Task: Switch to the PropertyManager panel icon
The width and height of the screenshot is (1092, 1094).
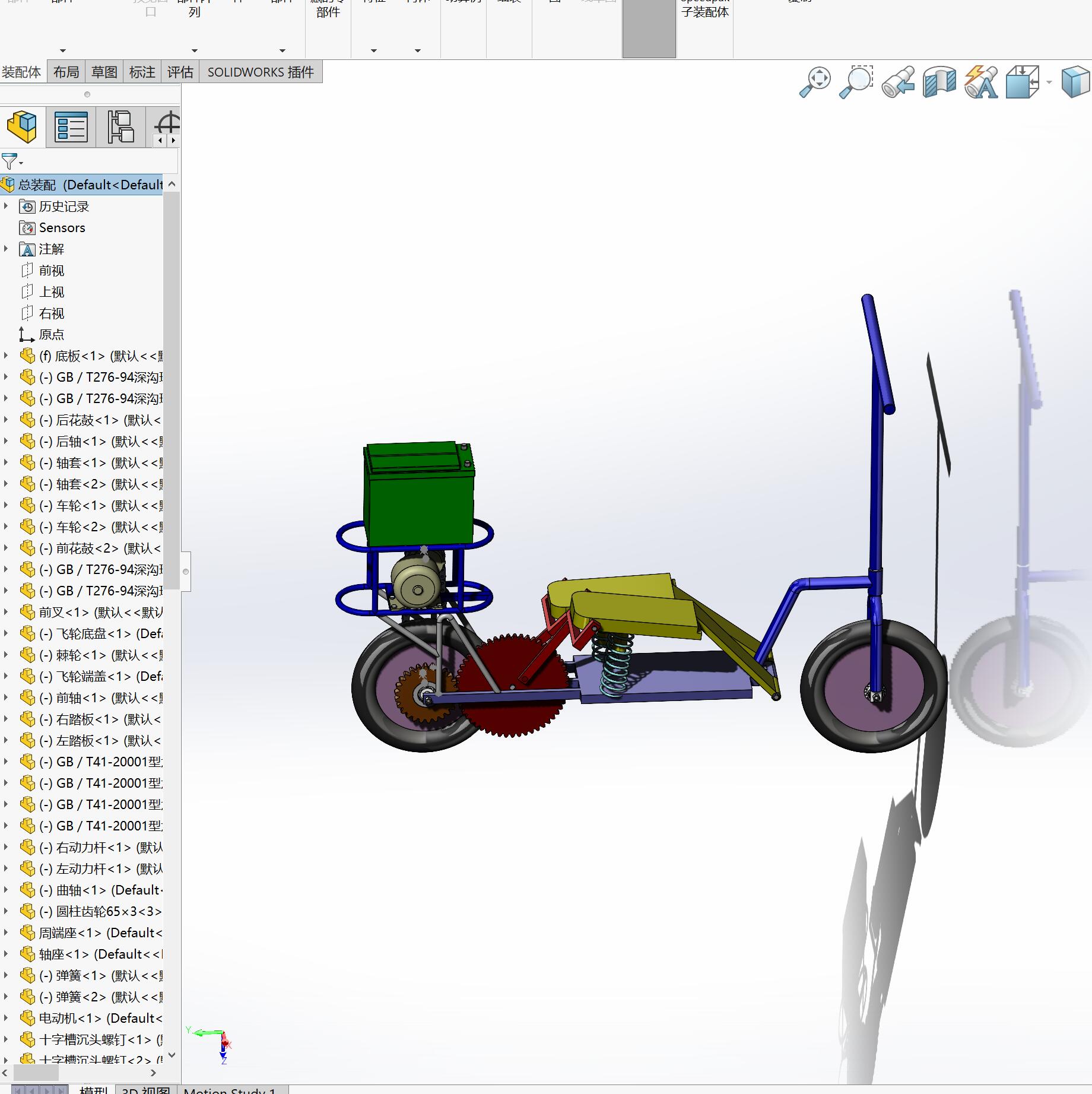Action: (x=71, y=127)
